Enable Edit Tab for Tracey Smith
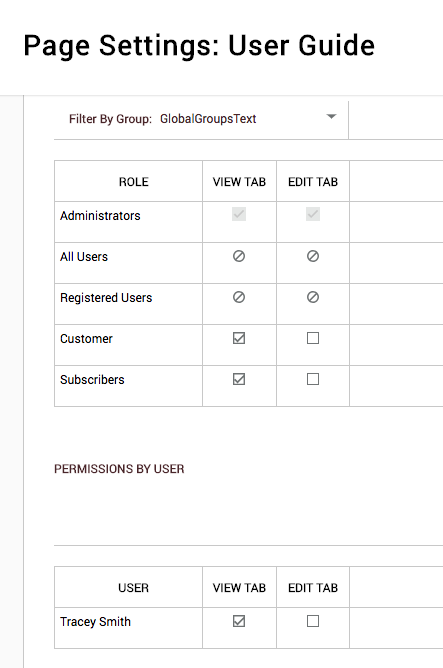Screen dimensions: 443x668 click(x=313, y=621)
